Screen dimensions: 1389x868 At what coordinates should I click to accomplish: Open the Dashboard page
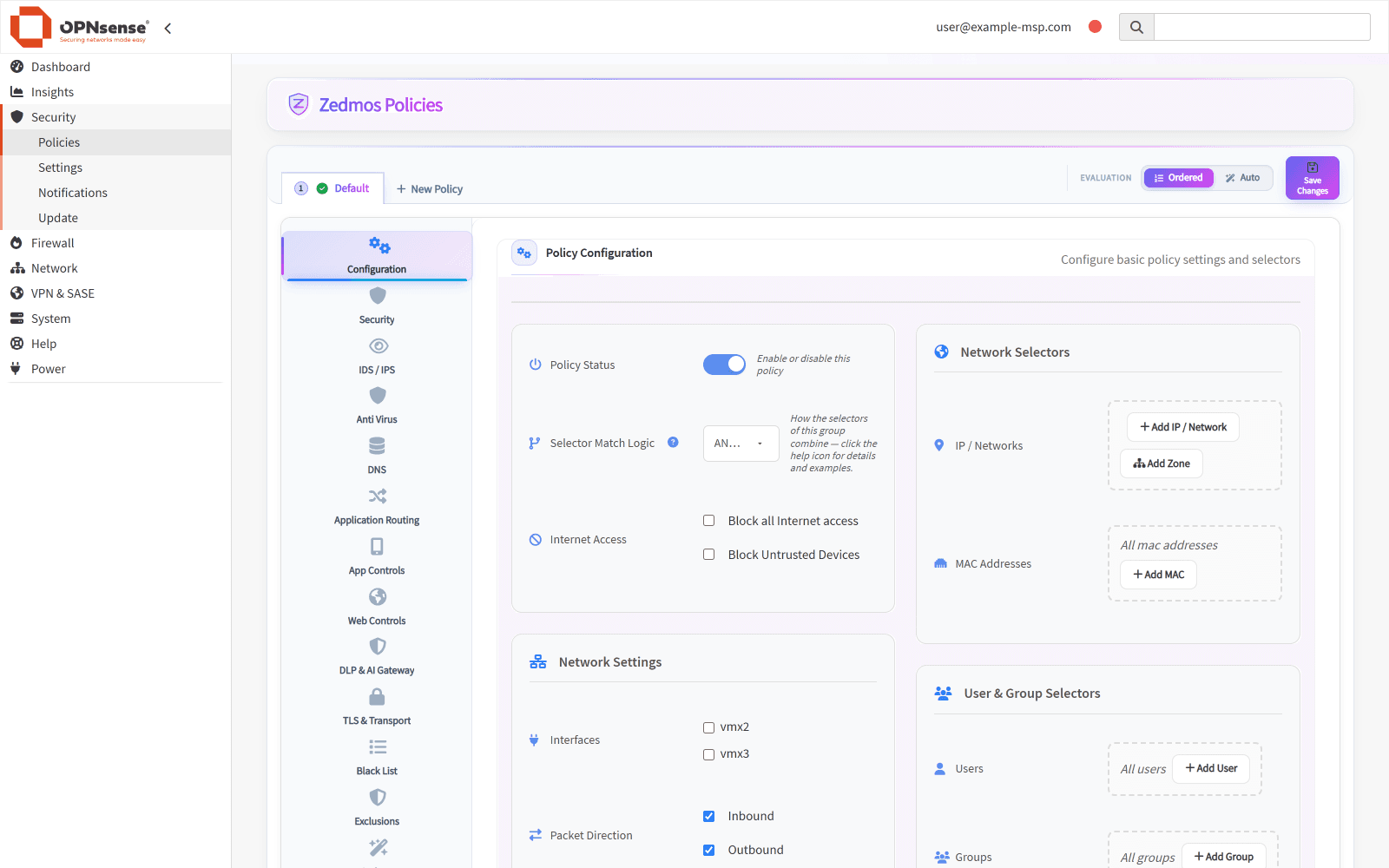pyautogui.click(x=115, y=67)
